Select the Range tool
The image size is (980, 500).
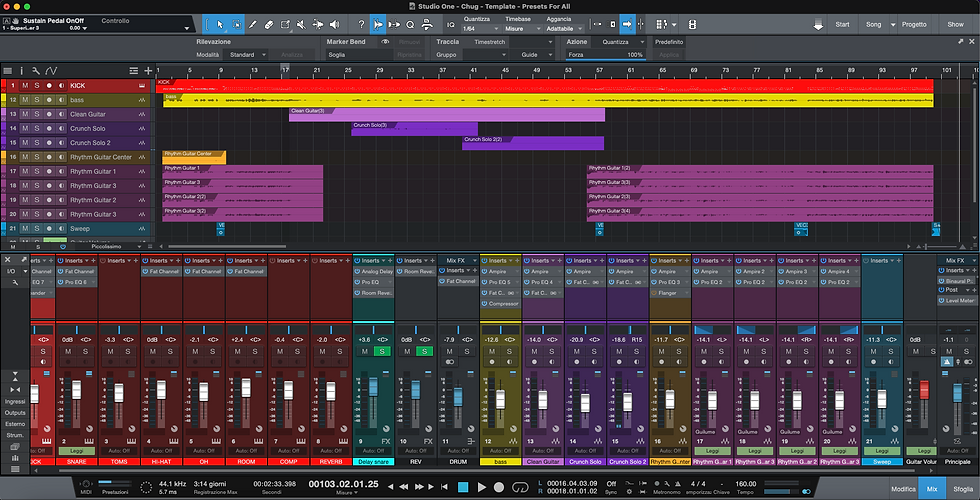237,24
